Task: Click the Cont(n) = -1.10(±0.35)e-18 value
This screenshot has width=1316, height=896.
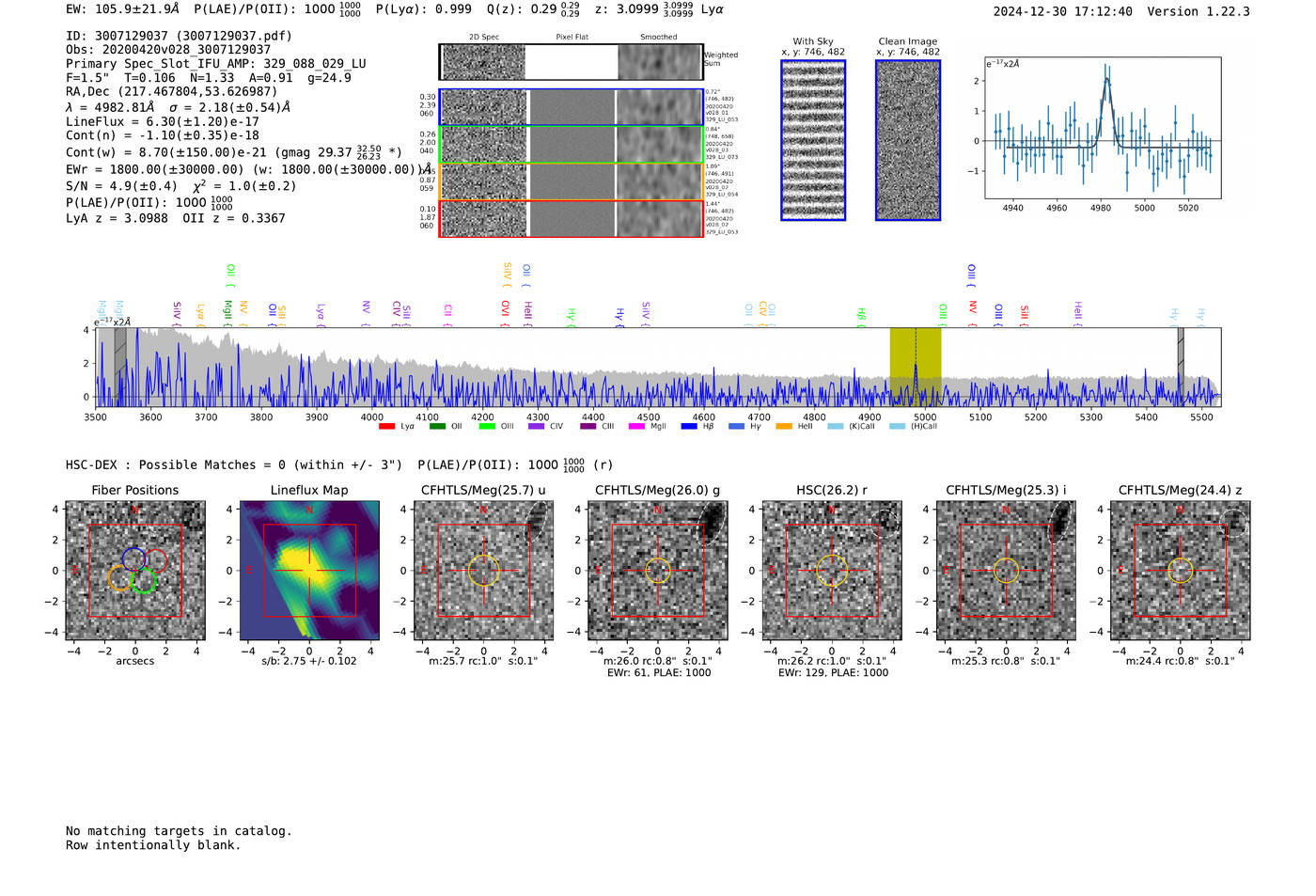Action: pos(163,135)
